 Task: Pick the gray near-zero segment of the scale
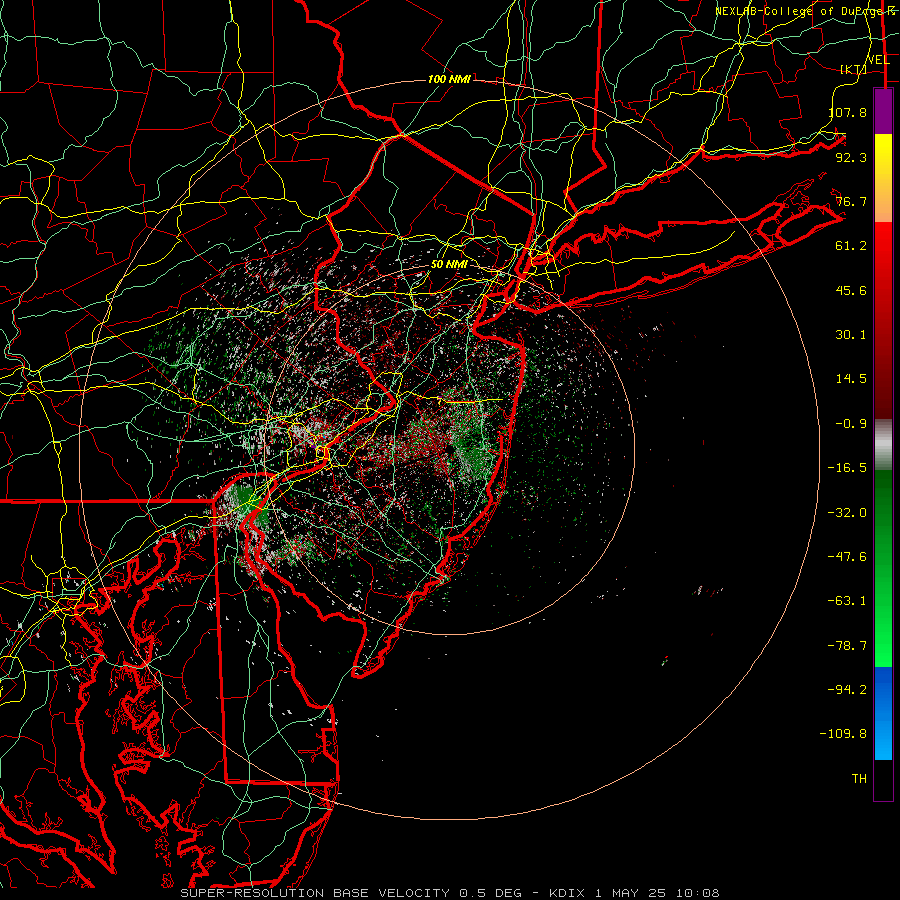883,445
